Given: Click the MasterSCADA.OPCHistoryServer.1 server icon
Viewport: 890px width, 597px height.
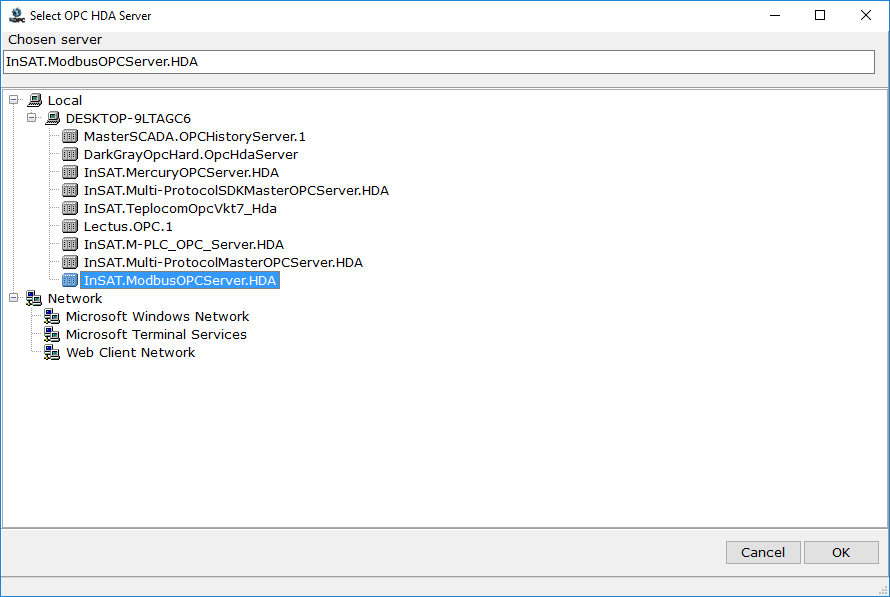Looking at the screenshot, I should [x=70, y=136].
